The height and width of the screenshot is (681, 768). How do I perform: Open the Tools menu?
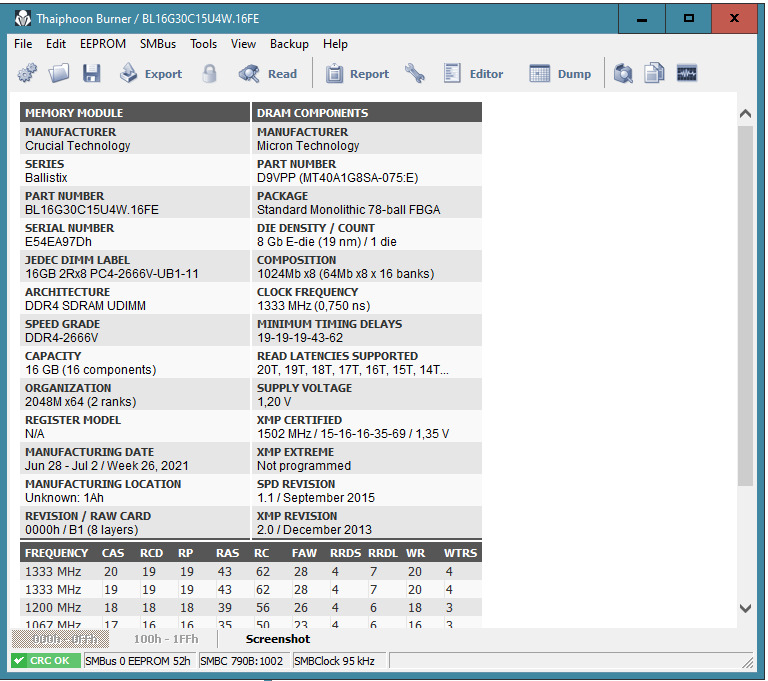tap(203, 44)
